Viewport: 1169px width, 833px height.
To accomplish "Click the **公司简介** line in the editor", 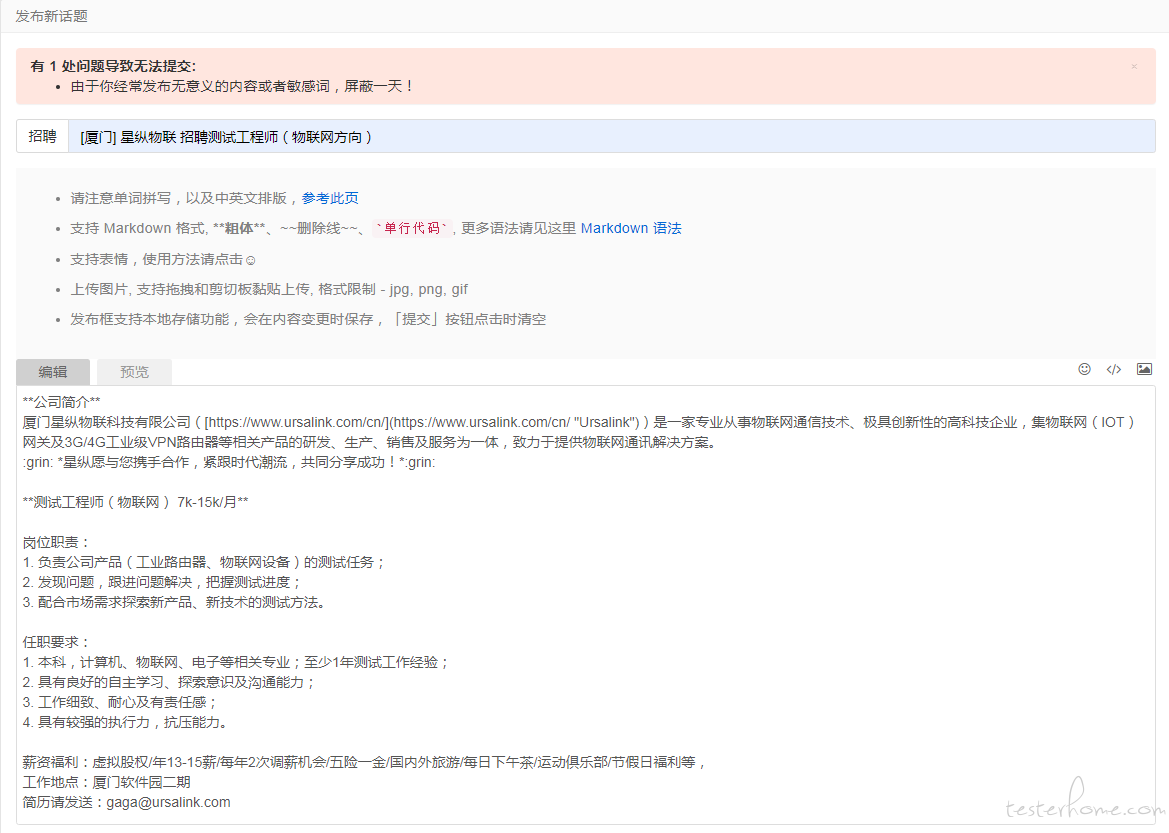I will 61,402.
